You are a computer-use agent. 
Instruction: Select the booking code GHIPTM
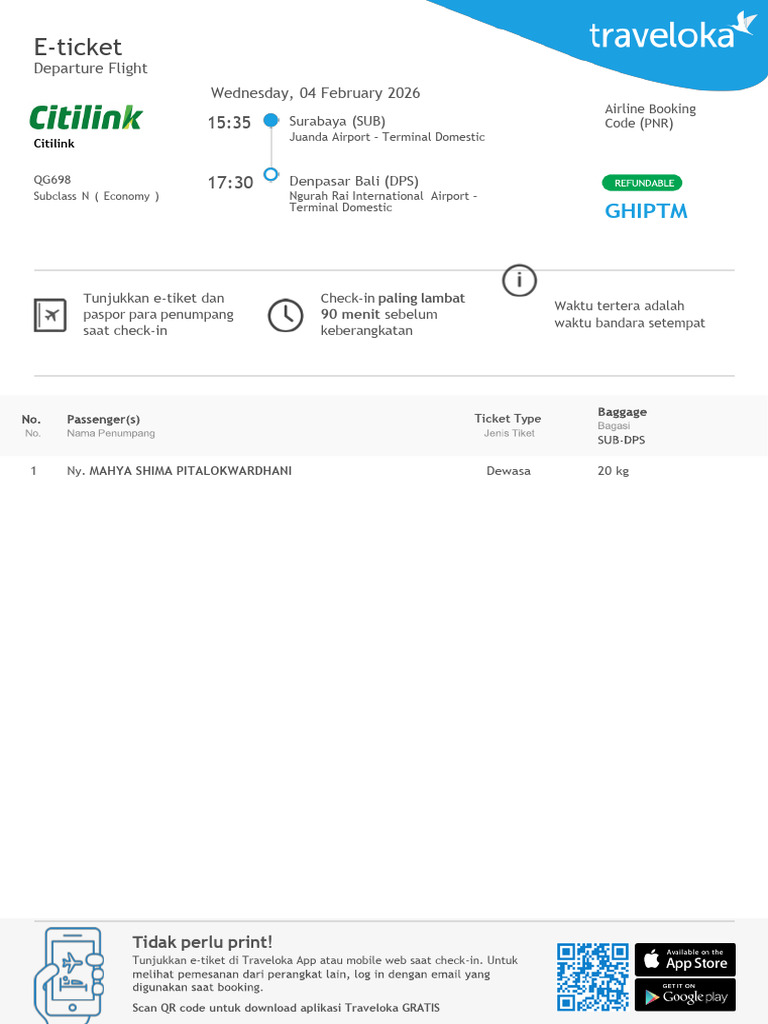646,211
